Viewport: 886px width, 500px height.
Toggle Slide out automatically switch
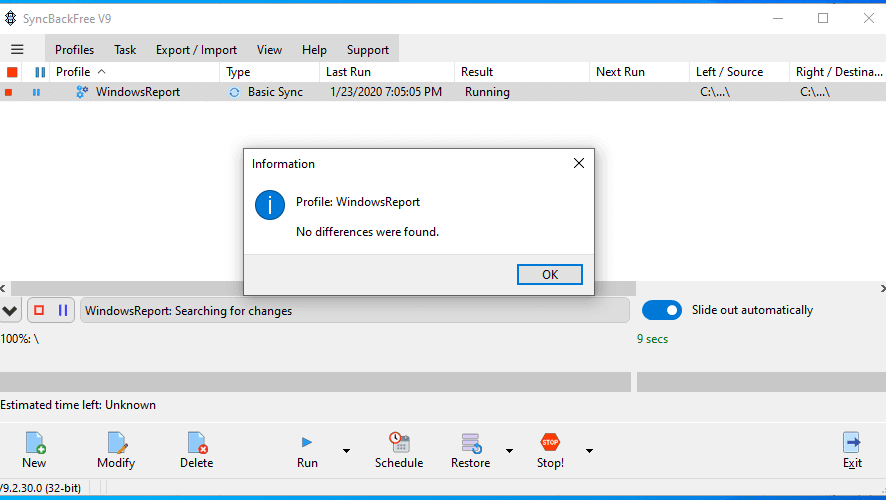tap(662, 310)
